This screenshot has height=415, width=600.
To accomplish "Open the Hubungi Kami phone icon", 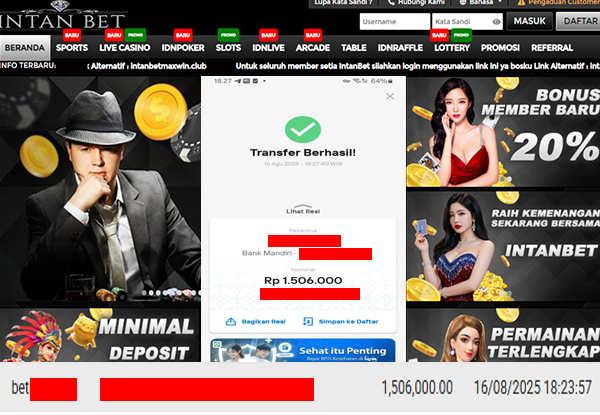I will [x=391, y=2].
